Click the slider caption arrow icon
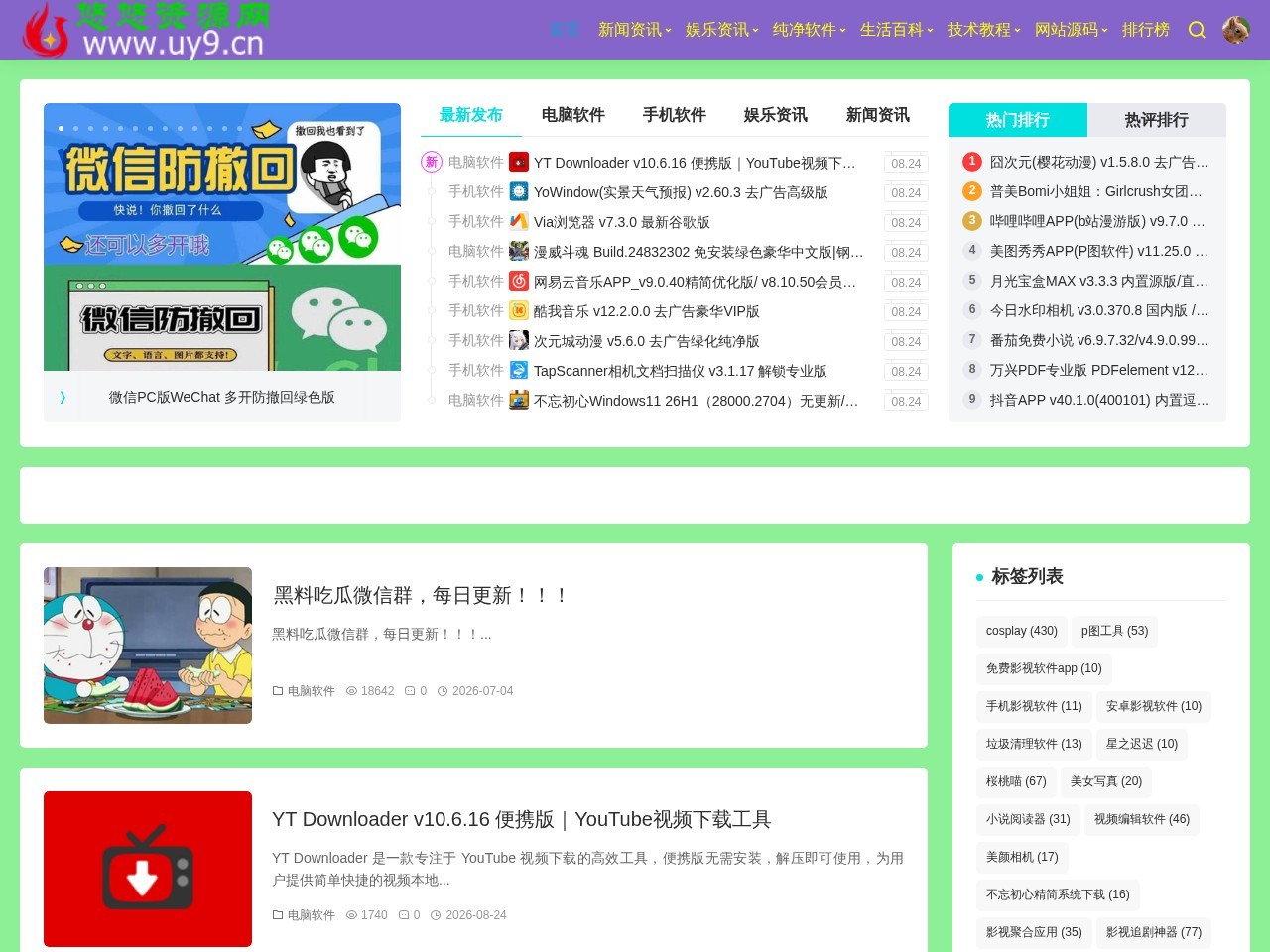1270x952 pixels. (x=63, y=397)
